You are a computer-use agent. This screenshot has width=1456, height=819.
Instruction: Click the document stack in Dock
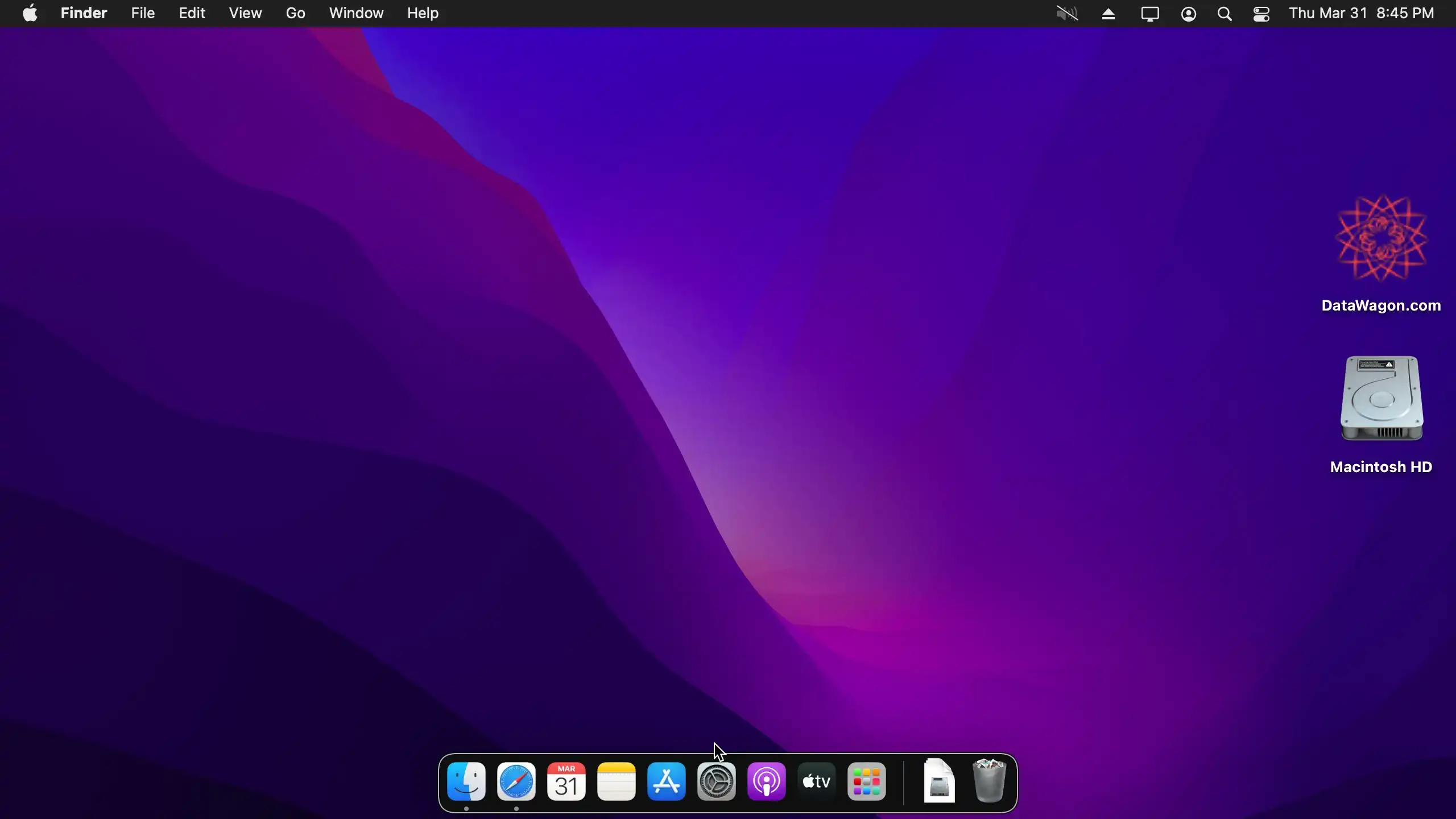(x=939, y=781)
